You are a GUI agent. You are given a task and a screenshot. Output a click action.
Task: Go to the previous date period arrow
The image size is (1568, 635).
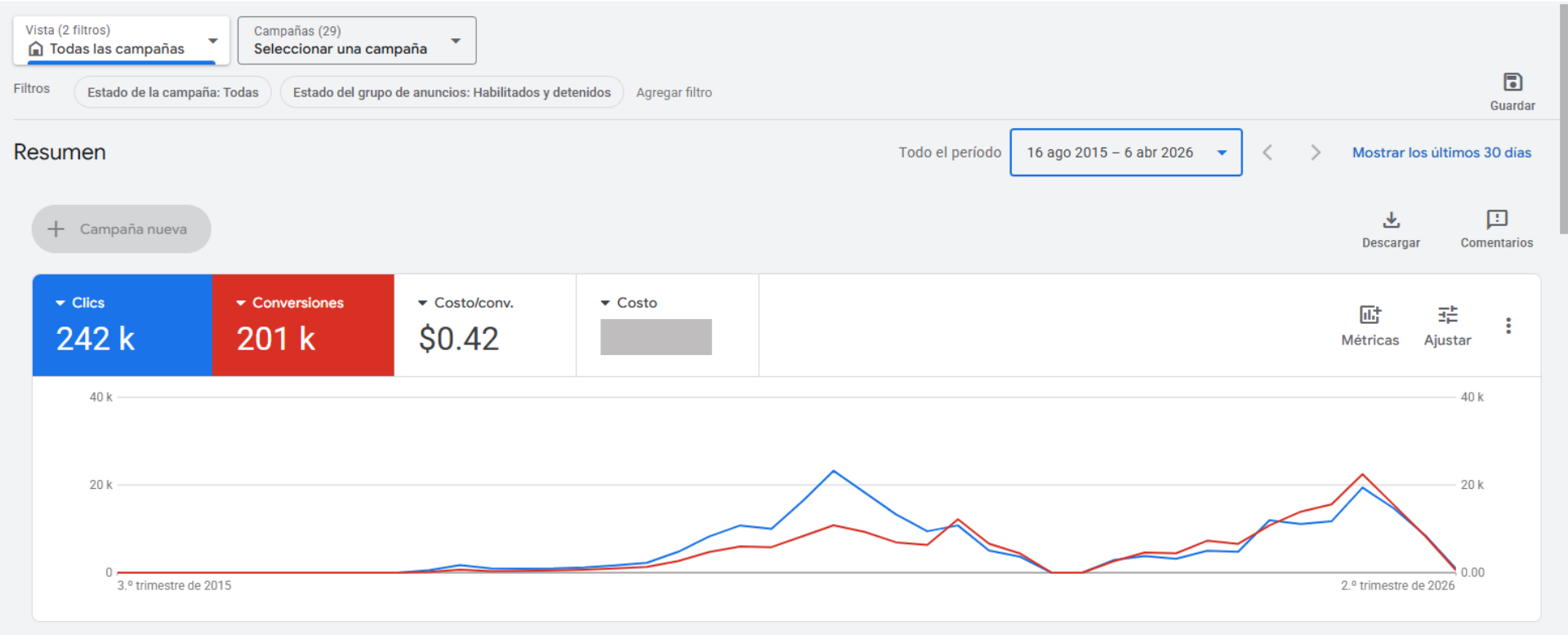click(x=1267, y=153)
